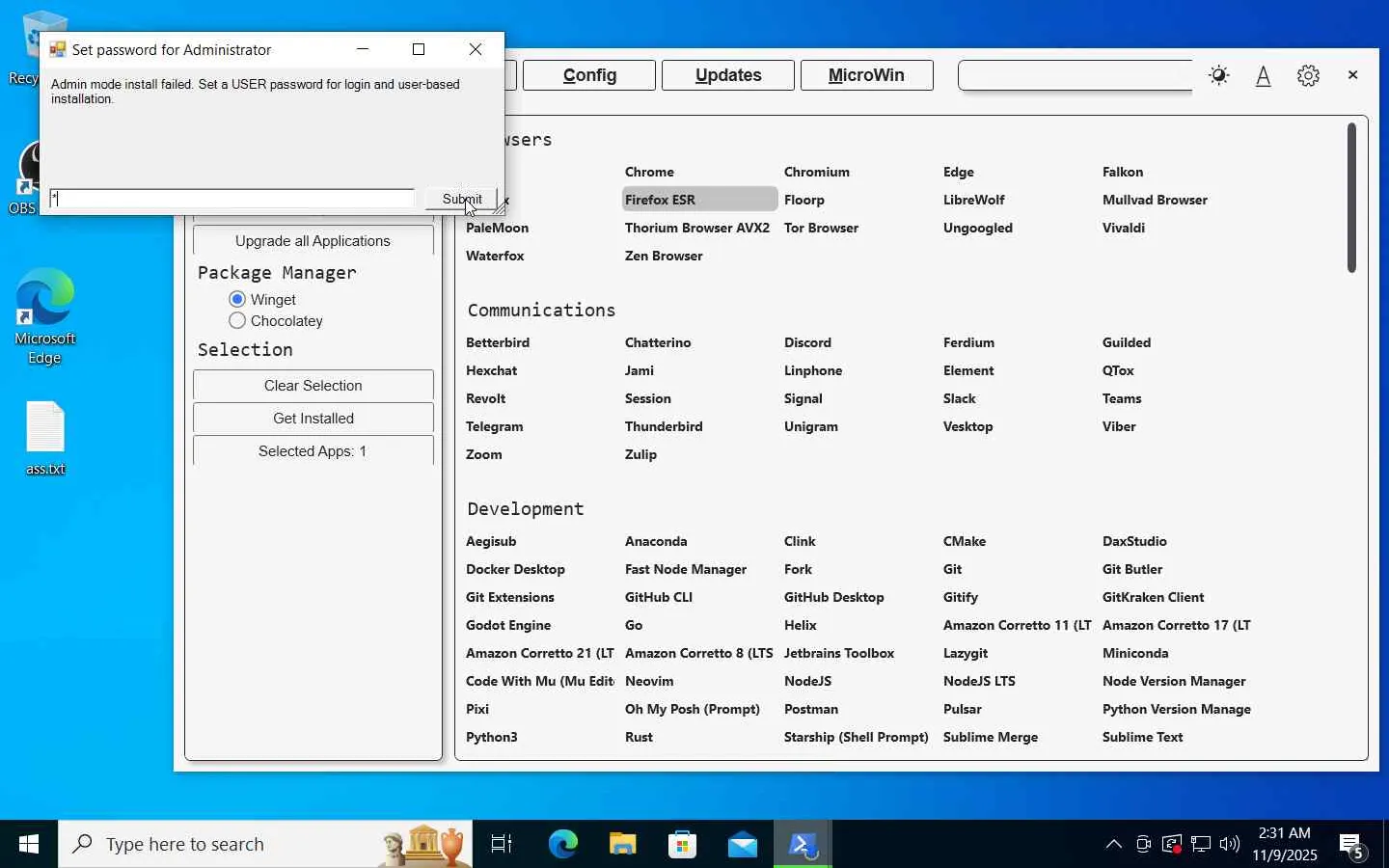This screenshot has height=868, width=1389.
Task: Select the GitHub Desktop entry
Action: click(x=834, y=597)
